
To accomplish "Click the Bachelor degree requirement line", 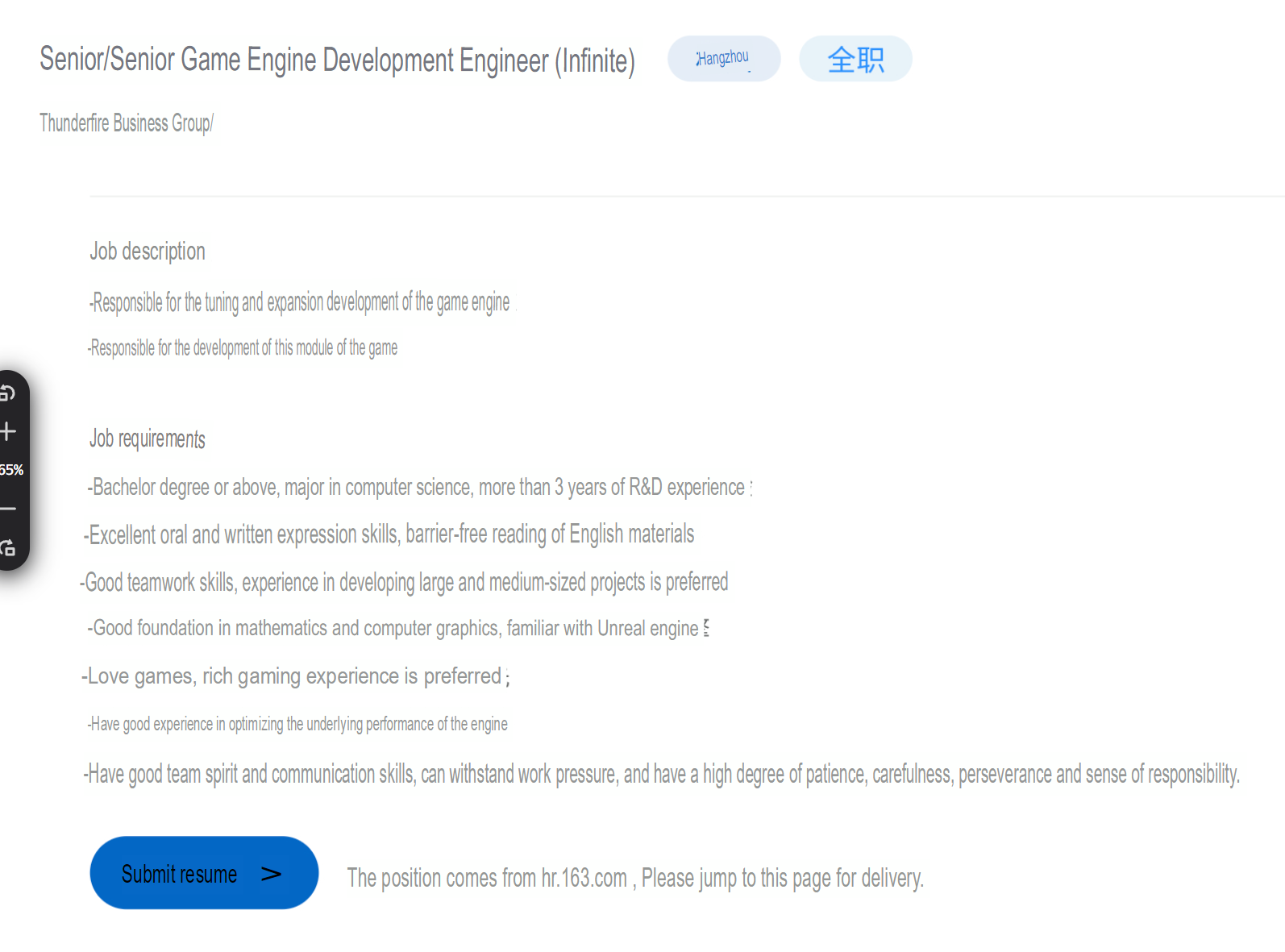I will pos(419,488).
